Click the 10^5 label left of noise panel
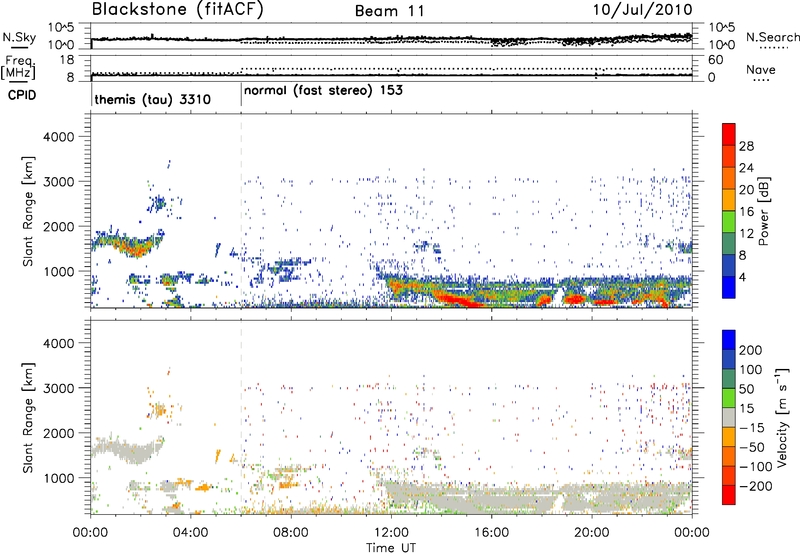Screen dimensions: 800x554 pyautogui.click(x=61, y=27)
